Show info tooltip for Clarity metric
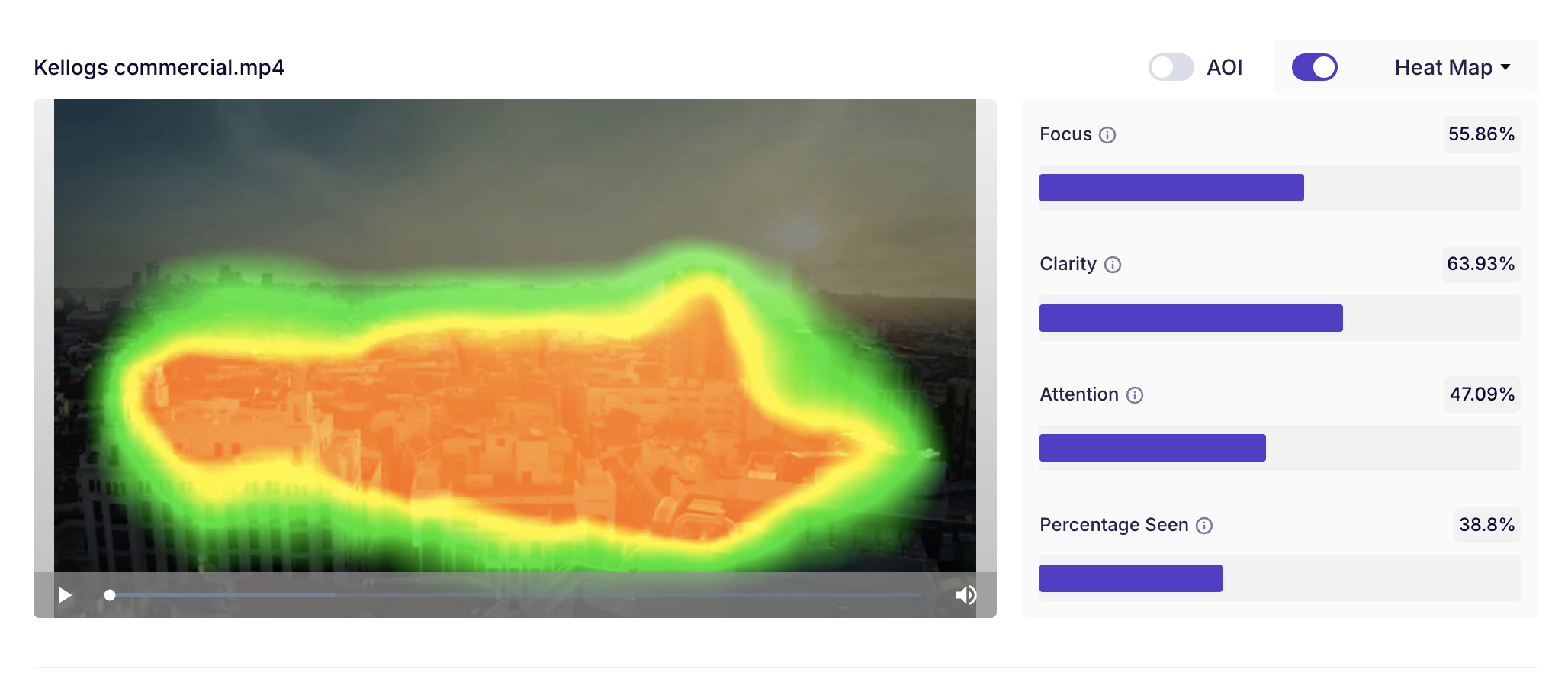Viewport: 1568px width, 679px height. [x=1113, y=265]
